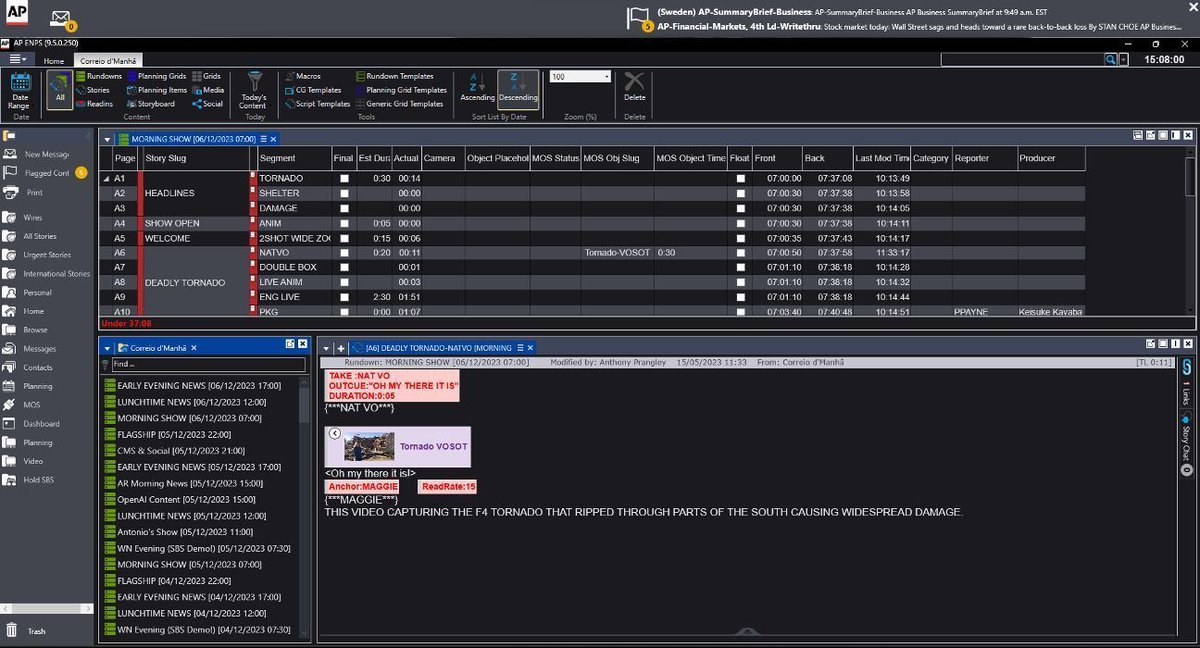This screenshot has height=648, width=1200.
Task: Open Planning Grid Templates
Action: 401,90
